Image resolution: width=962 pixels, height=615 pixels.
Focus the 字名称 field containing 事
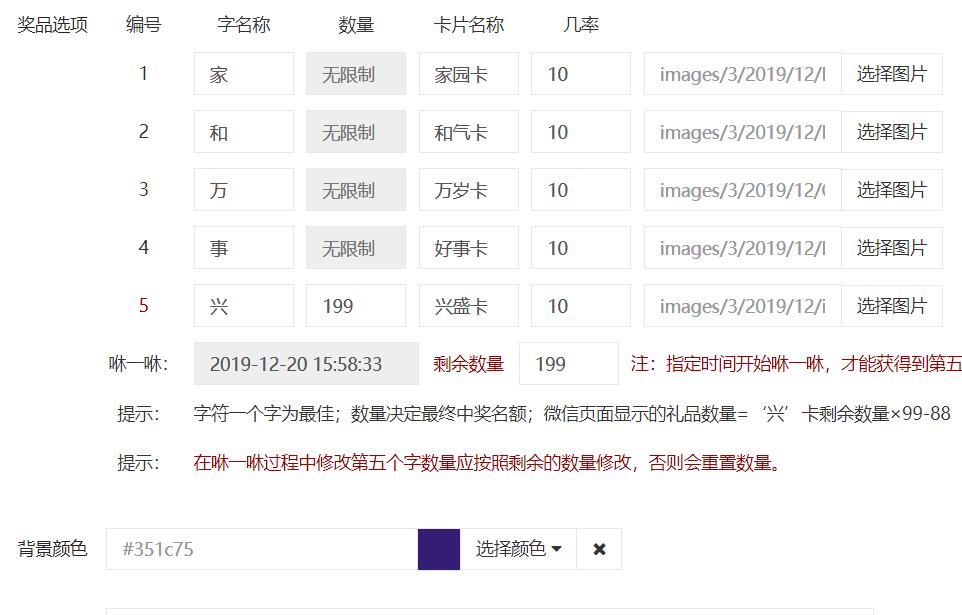tap(244, 248)
